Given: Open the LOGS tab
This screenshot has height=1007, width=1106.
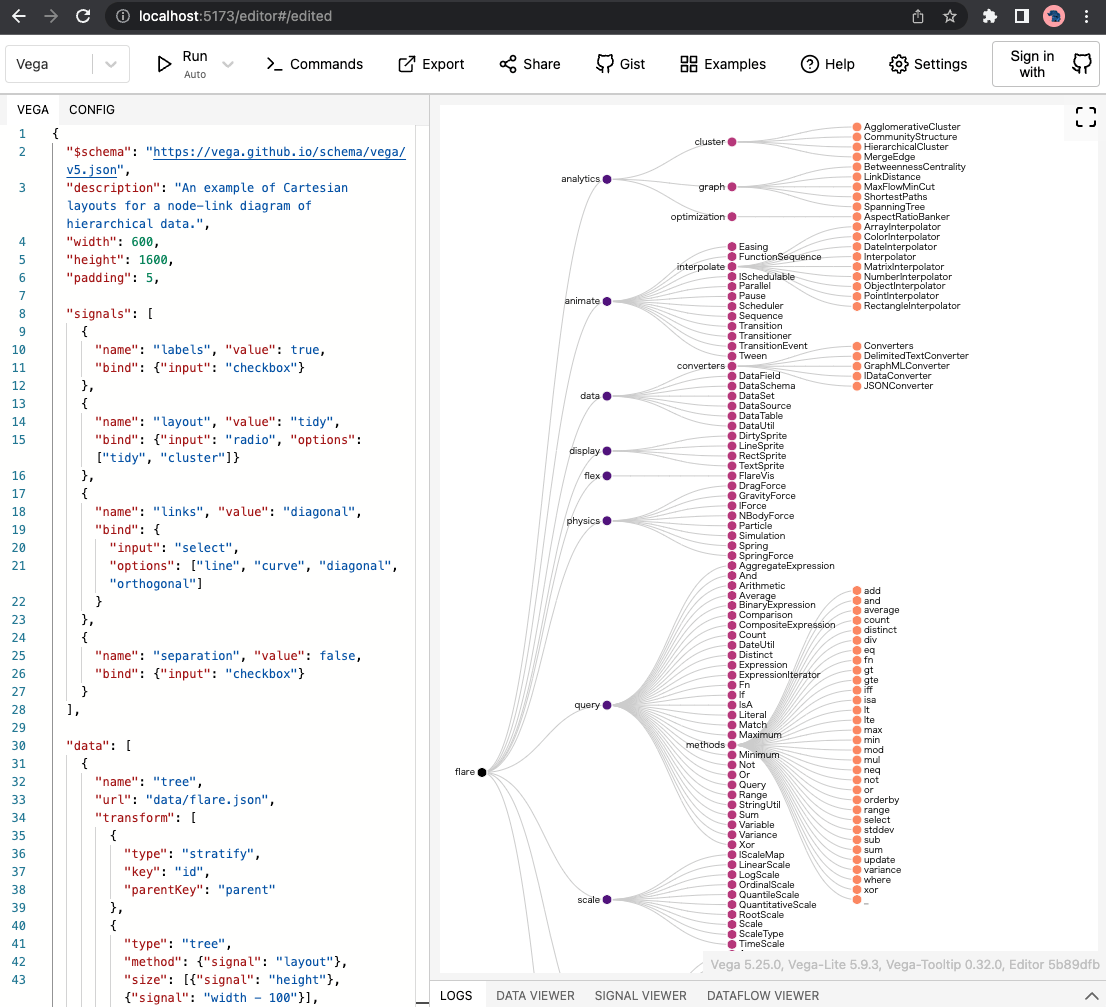Looking at the screenshot, I should click(x=456, y=996).
